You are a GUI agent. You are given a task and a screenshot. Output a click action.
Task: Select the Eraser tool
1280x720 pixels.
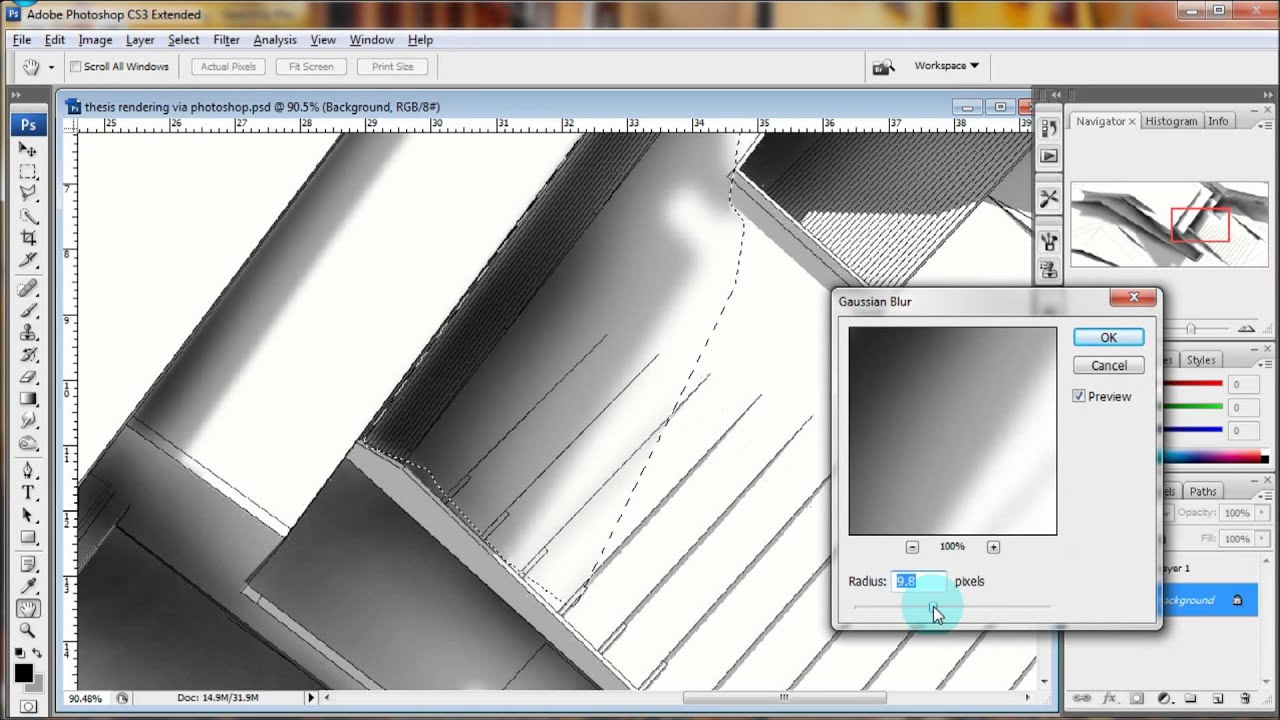[x=28, y=377]
